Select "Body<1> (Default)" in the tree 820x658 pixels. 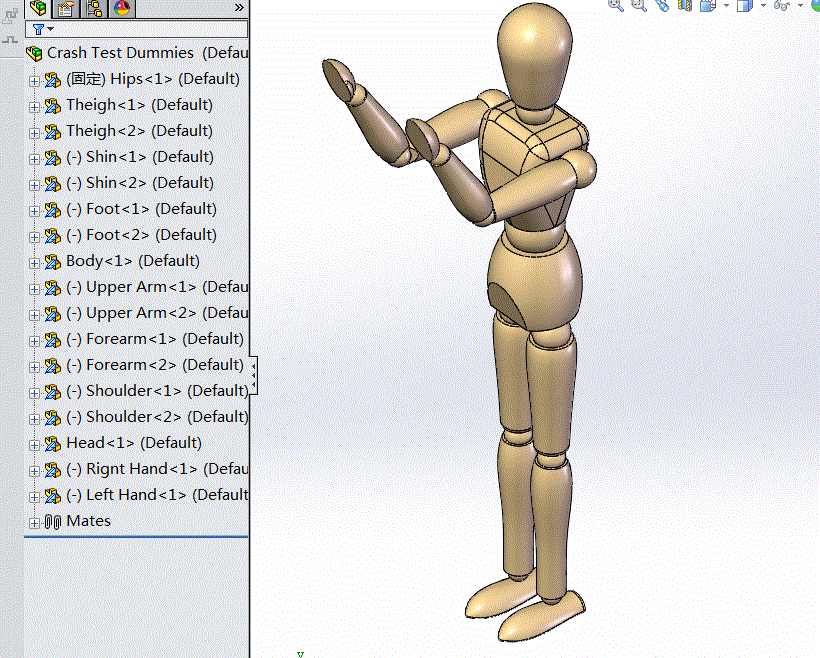click(133, 261)
